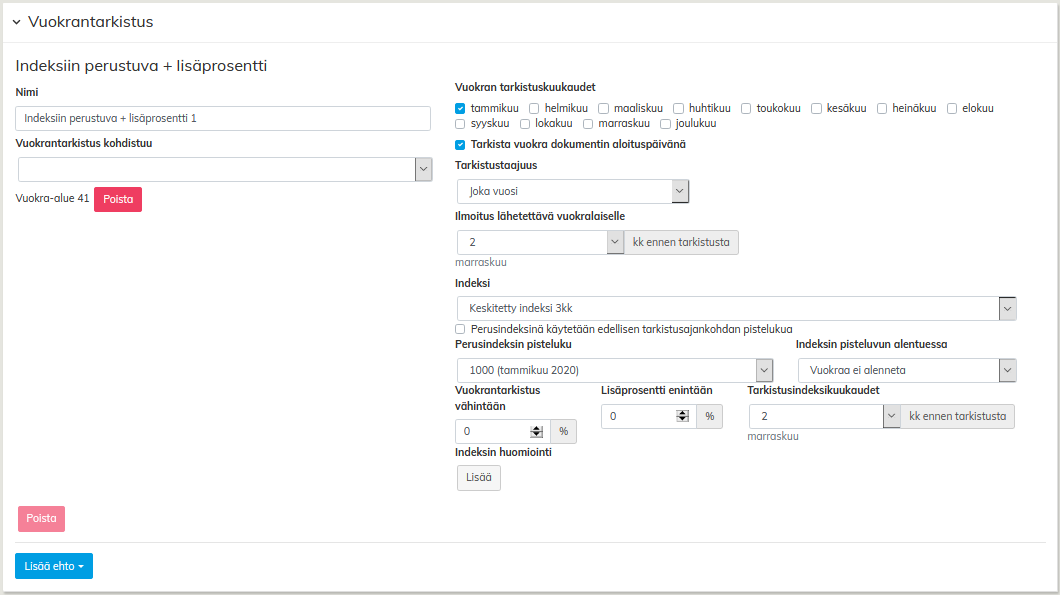Open the Tarkistusindeksikuukaudet months dropdown

tap(891, 416)
